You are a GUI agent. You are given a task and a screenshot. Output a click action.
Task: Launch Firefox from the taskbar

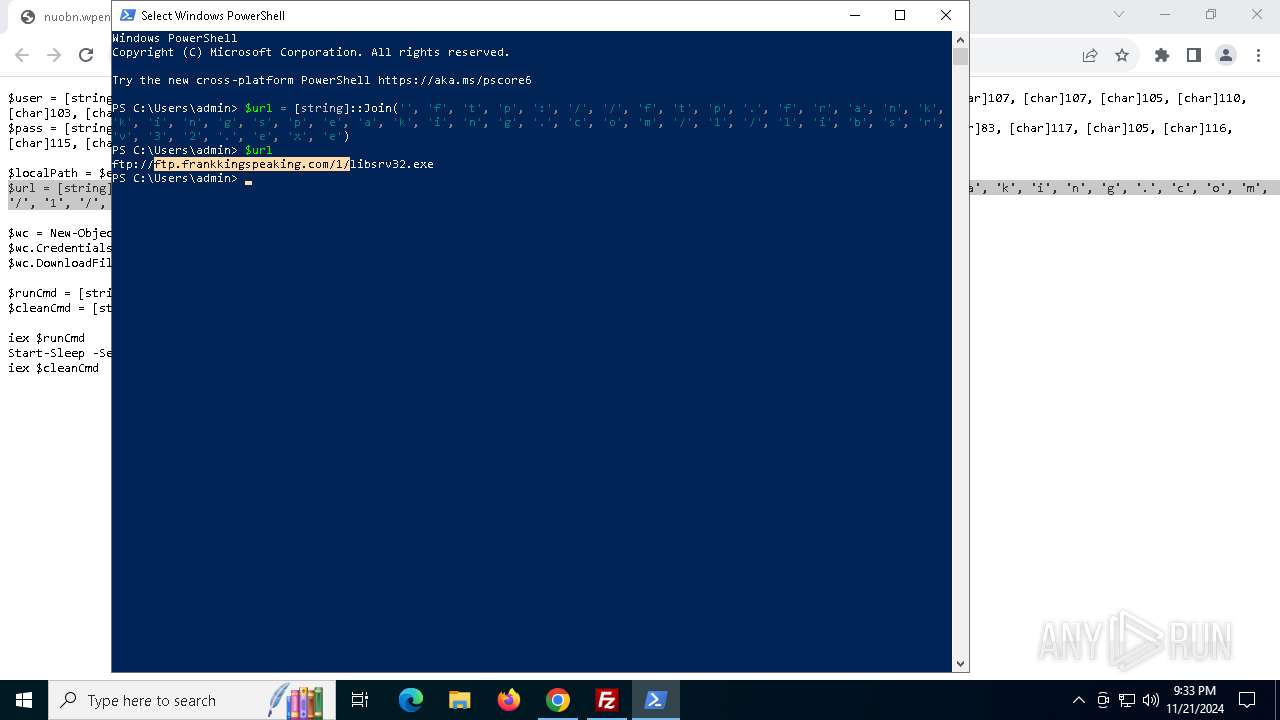509,700
